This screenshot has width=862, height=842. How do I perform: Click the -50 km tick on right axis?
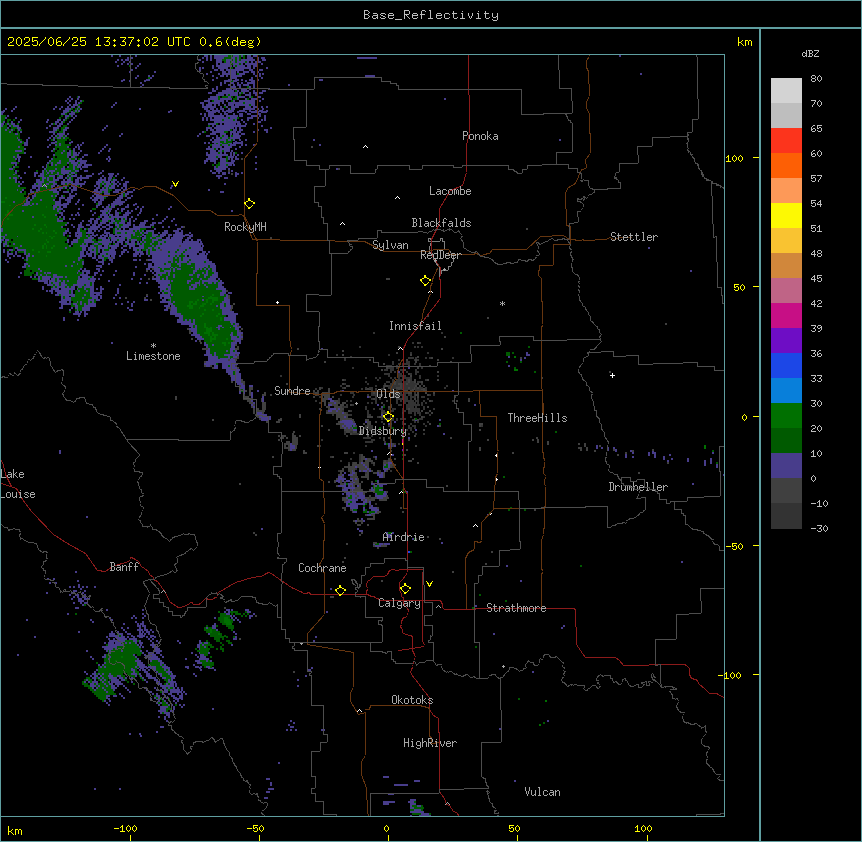tap(734, 546)
